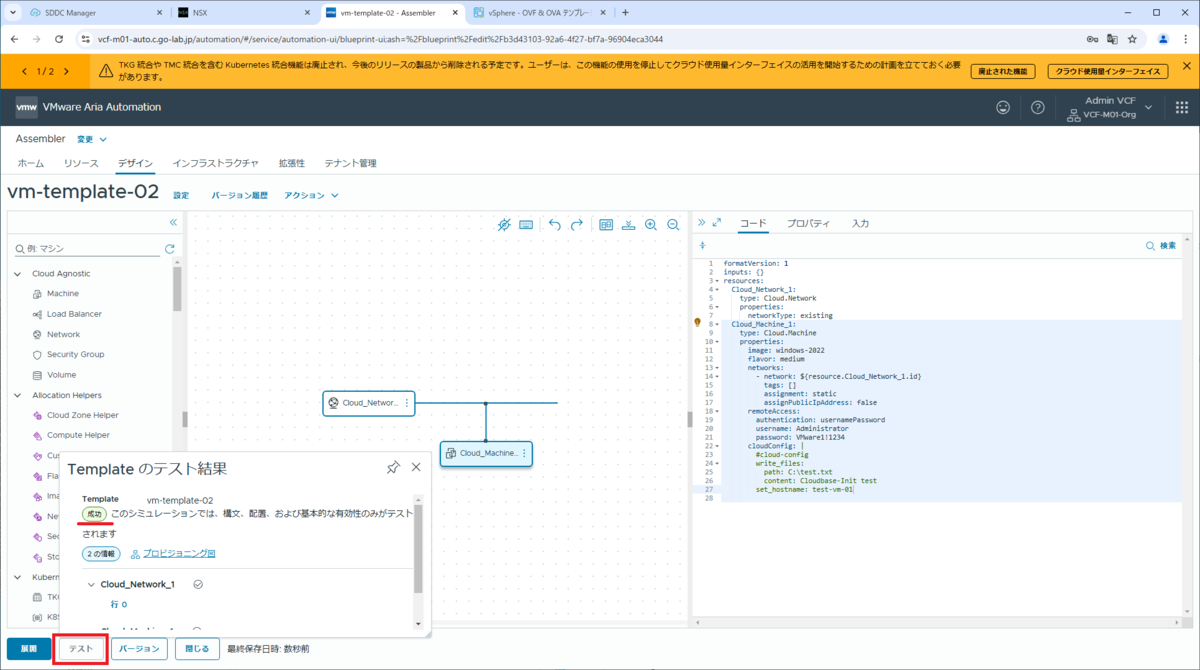The height and width of the screenshot is (670, 1200).
Task: Select Security Group in resource palette
Action: (x=75, y=354)
